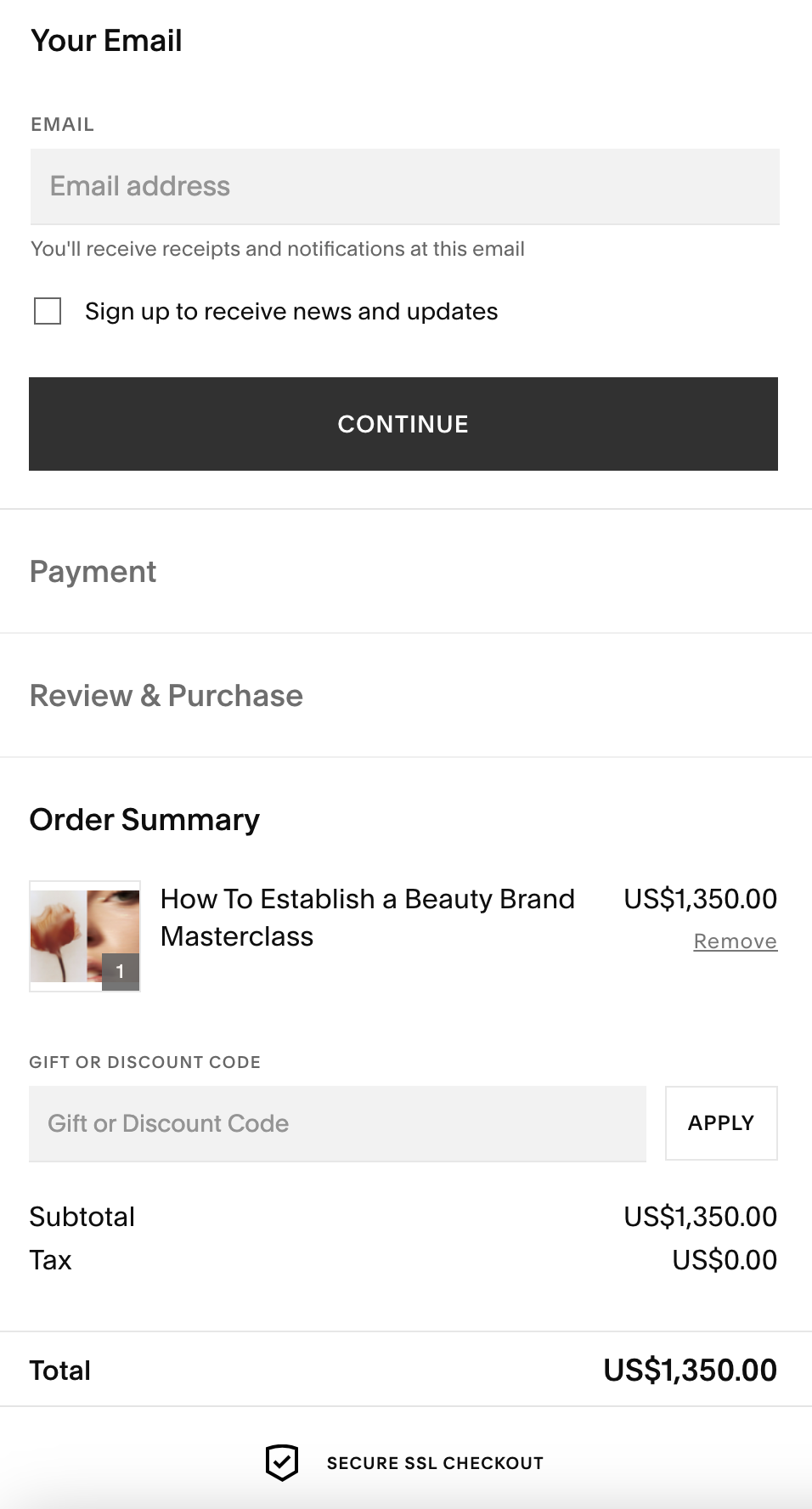Click the receipts and notifications helper text
This screenshot has height=1509, width=812.
(x=278, y=249)
